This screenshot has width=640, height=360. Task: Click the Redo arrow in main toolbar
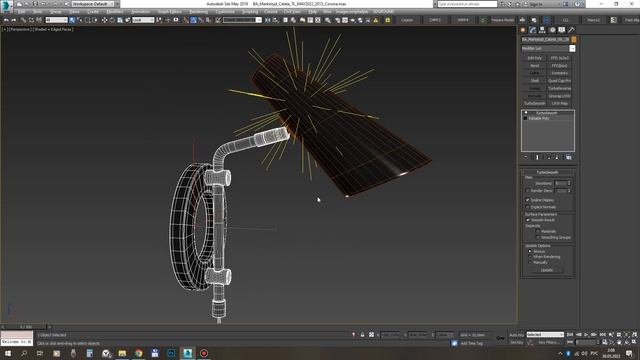coord(13,20)
